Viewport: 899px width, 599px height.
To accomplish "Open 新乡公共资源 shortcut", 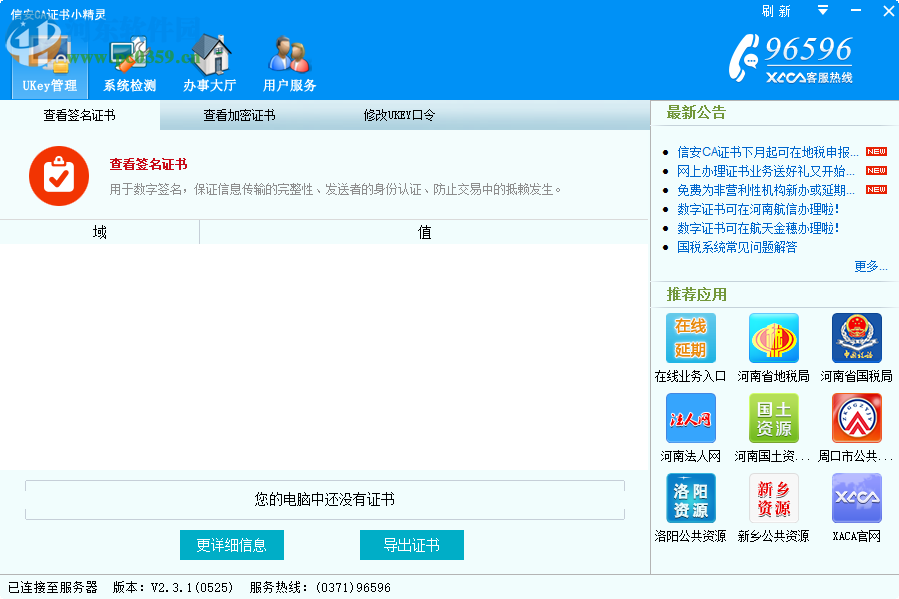I will tap(773, 499).
